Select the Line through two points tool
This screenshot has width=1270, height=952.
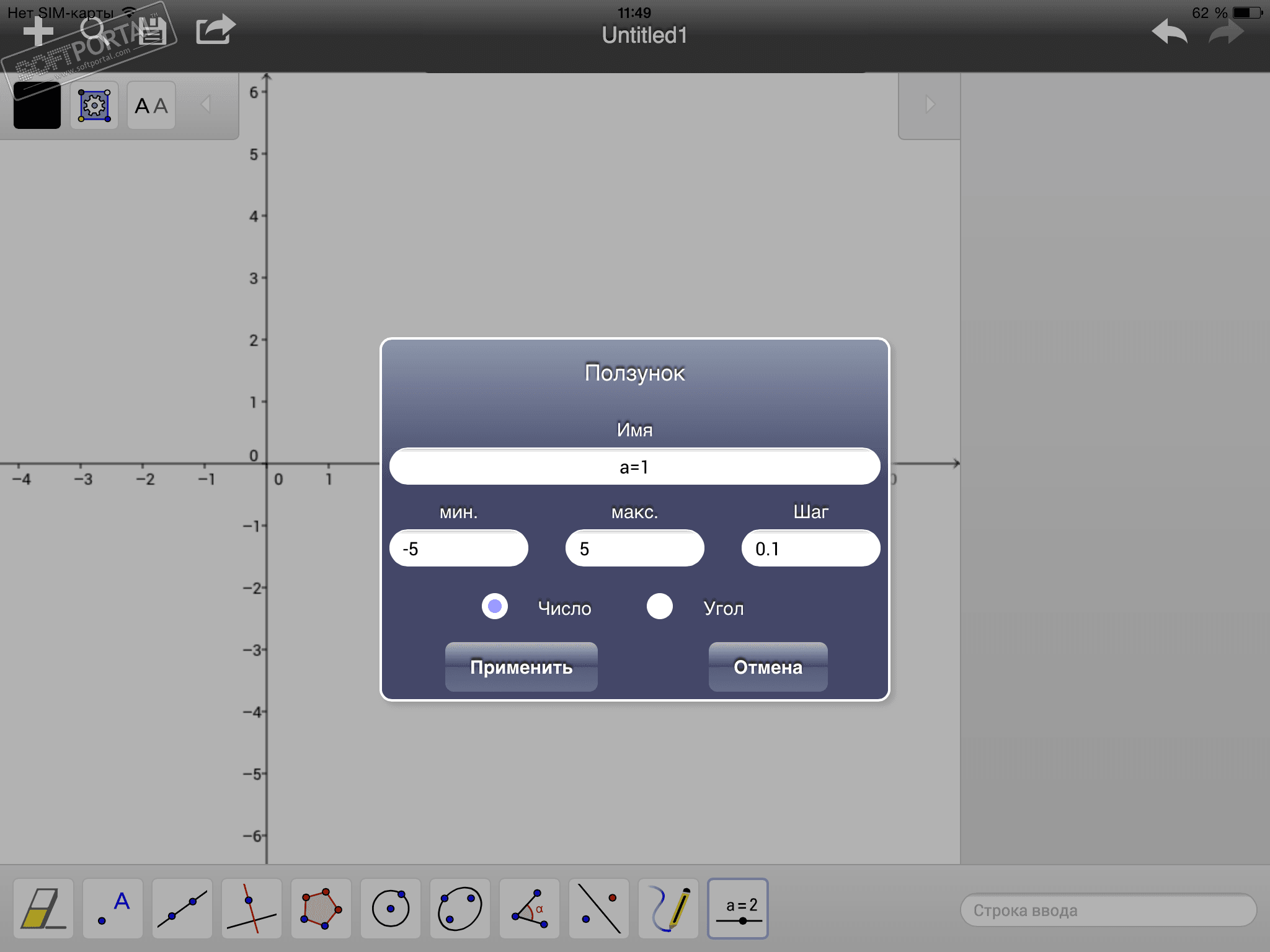pos(182,908)
